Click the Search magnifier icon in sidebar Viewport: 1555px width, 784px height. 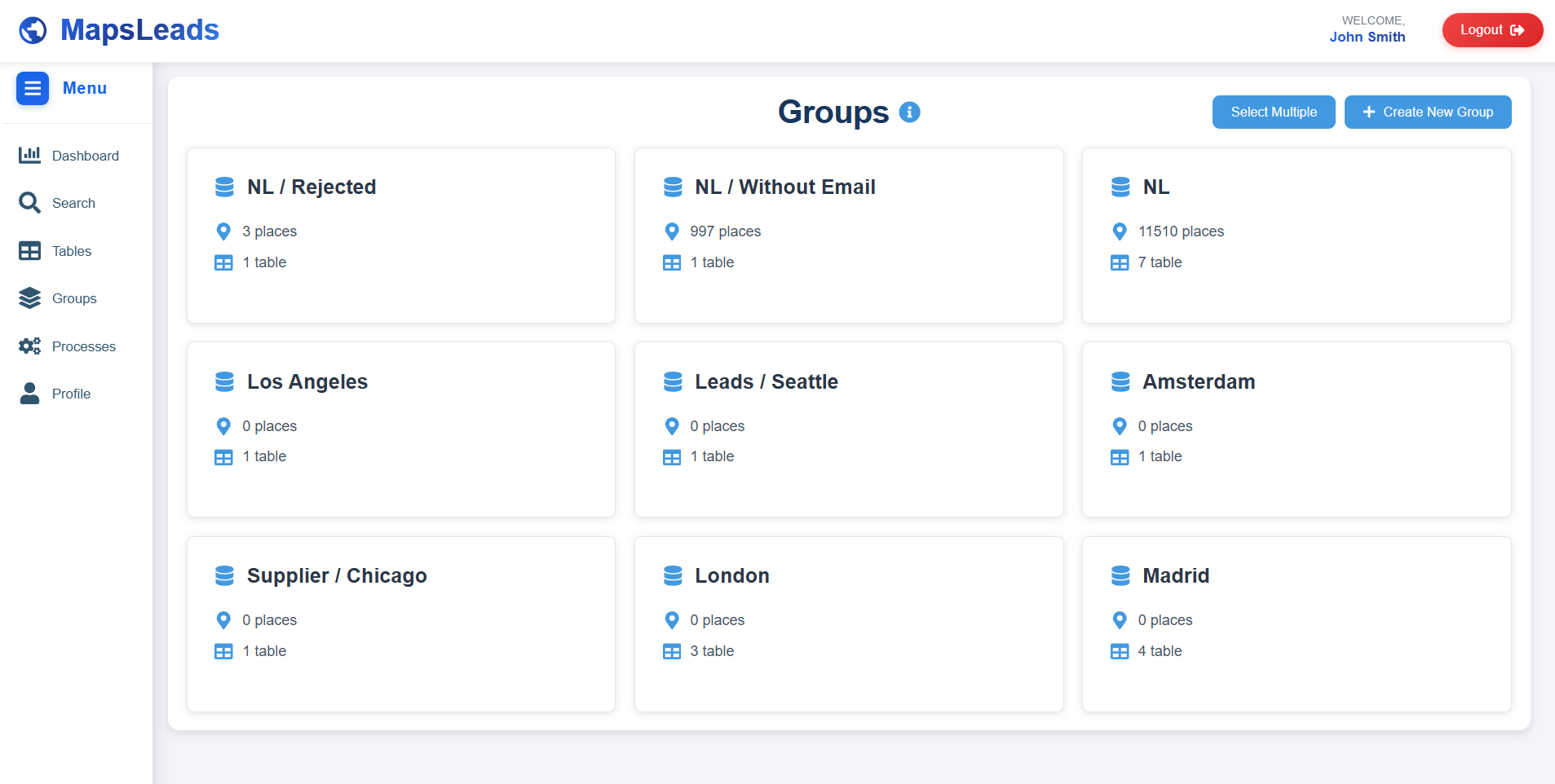[29, 203]
